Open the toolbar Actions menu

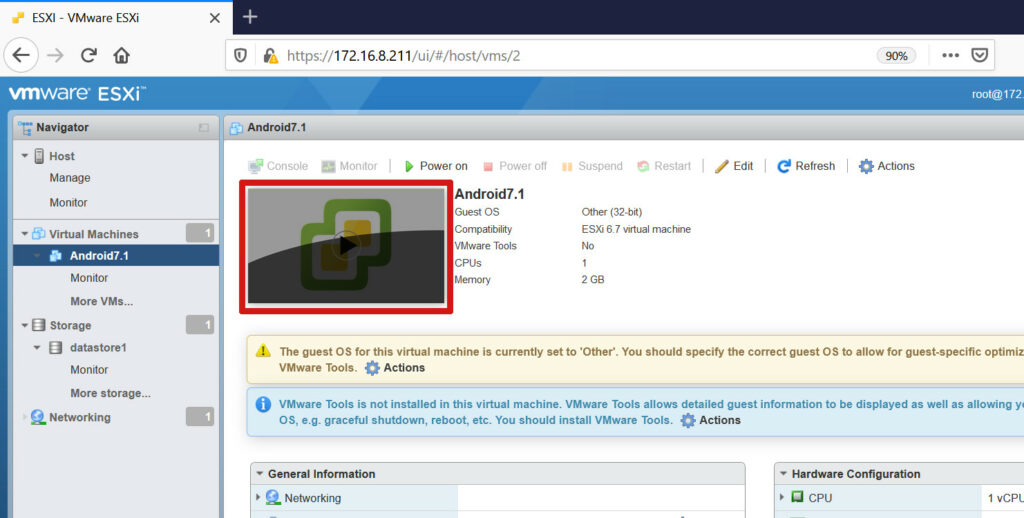887,166
